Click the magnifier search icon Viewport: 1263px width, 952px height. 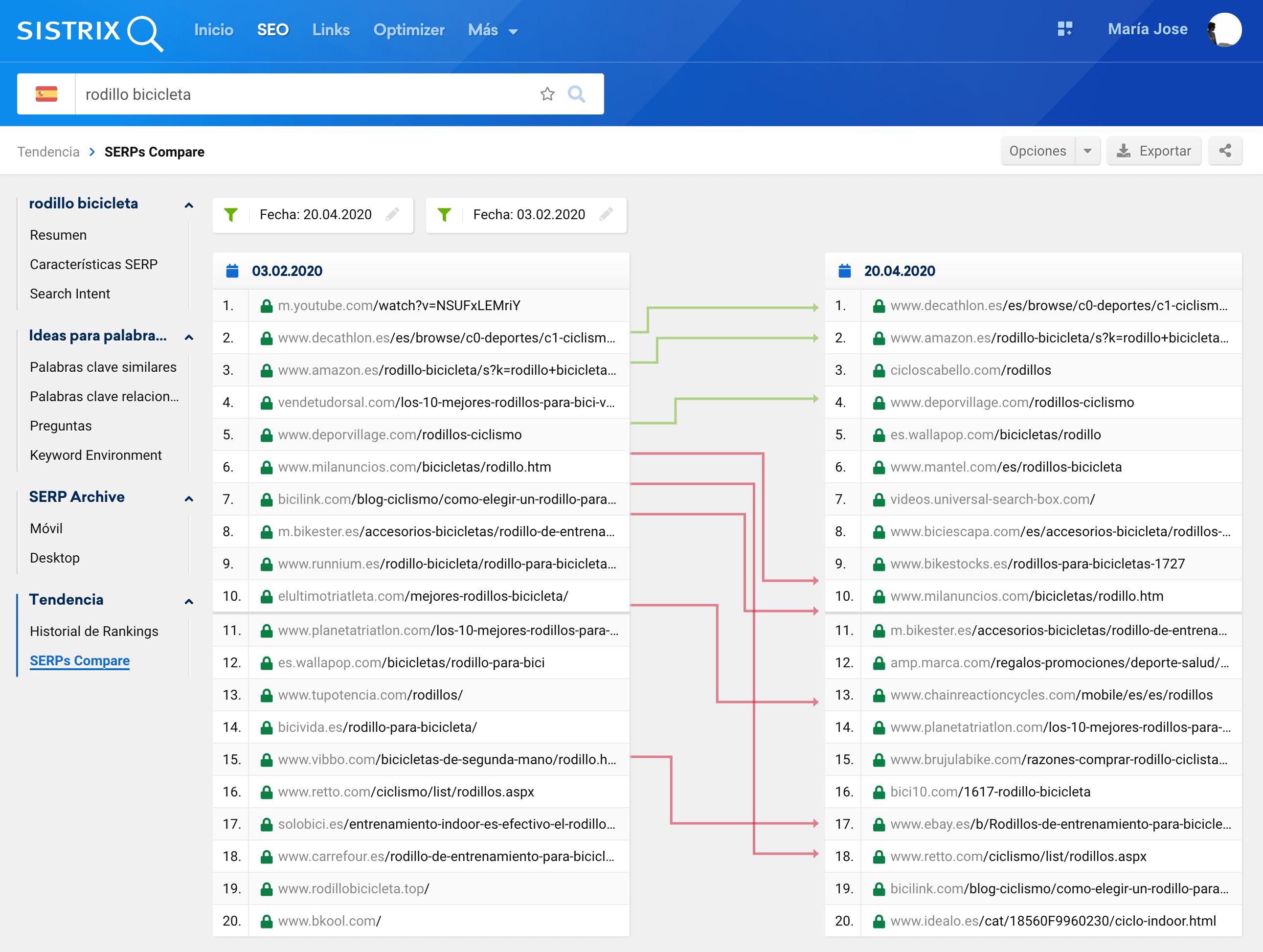(576, 94)
